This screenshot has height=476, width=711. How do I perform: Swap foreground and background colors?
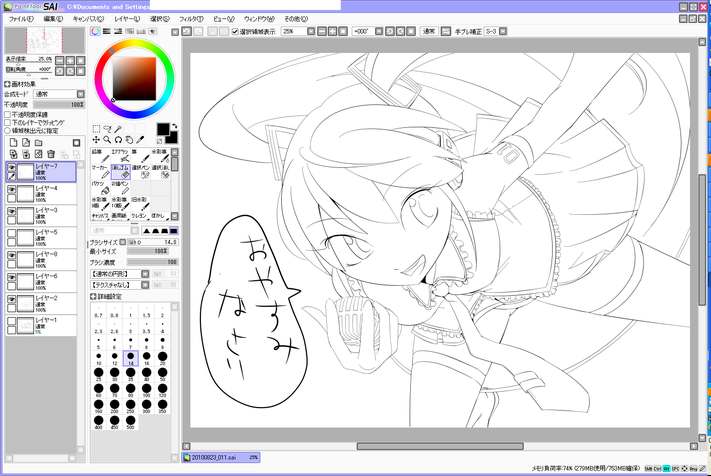click(175, 126)
